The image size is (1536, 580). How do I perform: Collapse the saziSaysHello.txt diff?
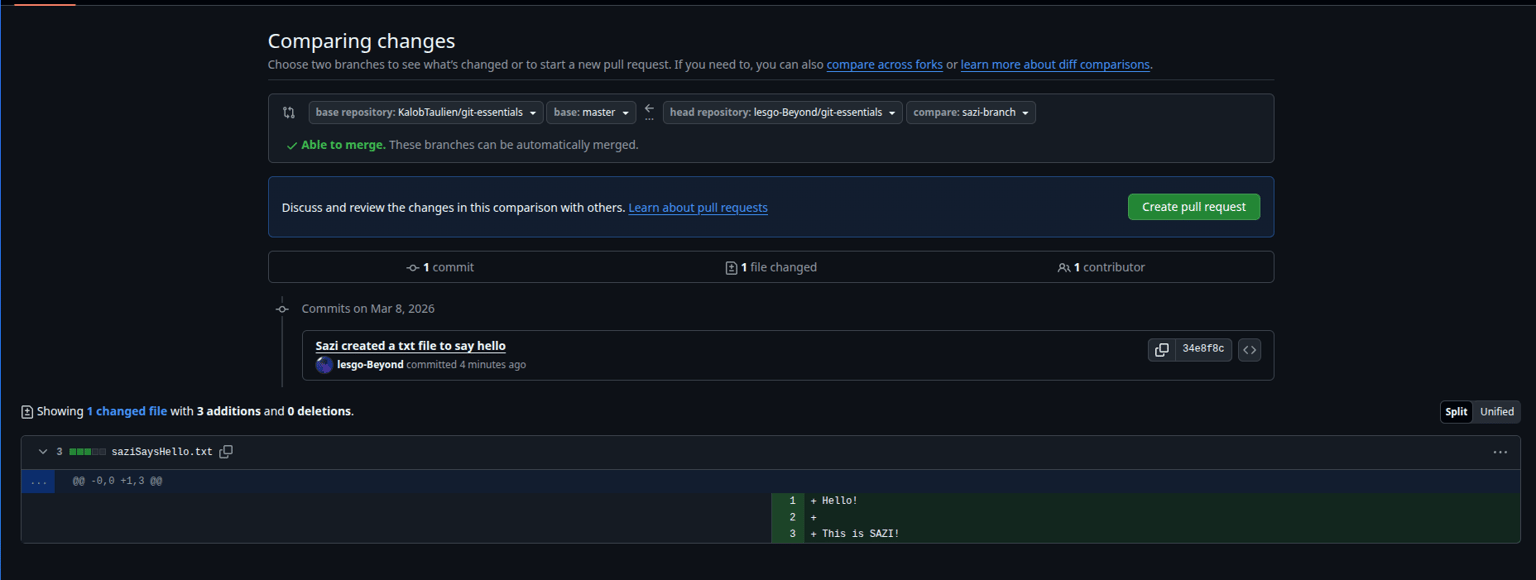(43, 452)
